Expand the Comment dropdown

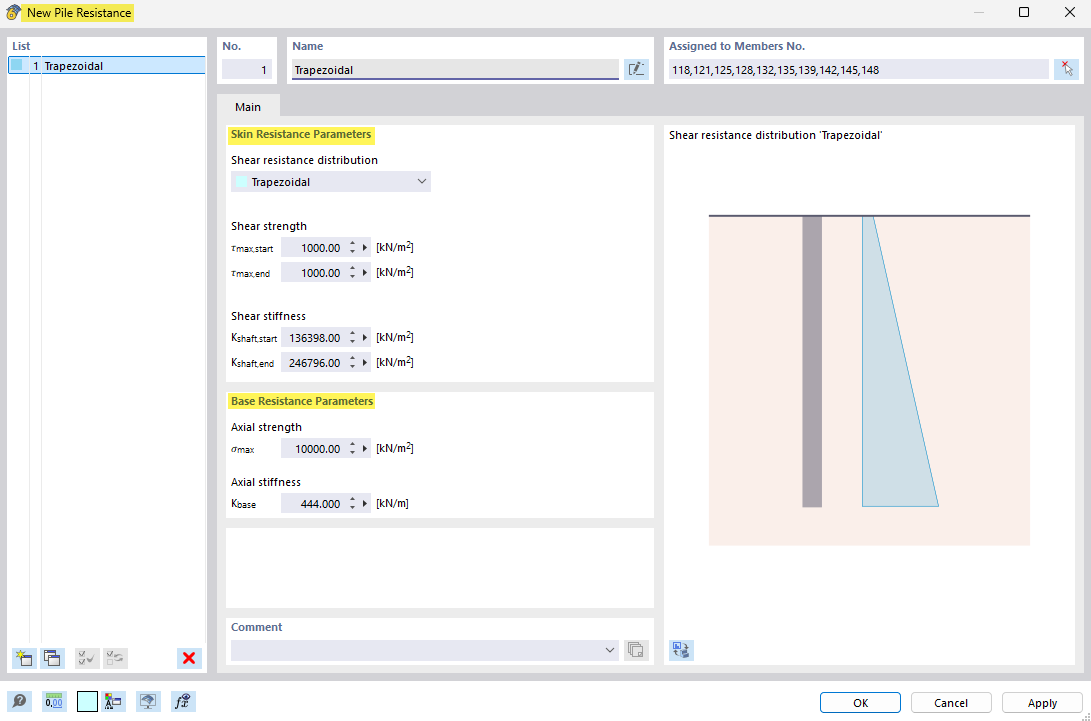(609, 650)
